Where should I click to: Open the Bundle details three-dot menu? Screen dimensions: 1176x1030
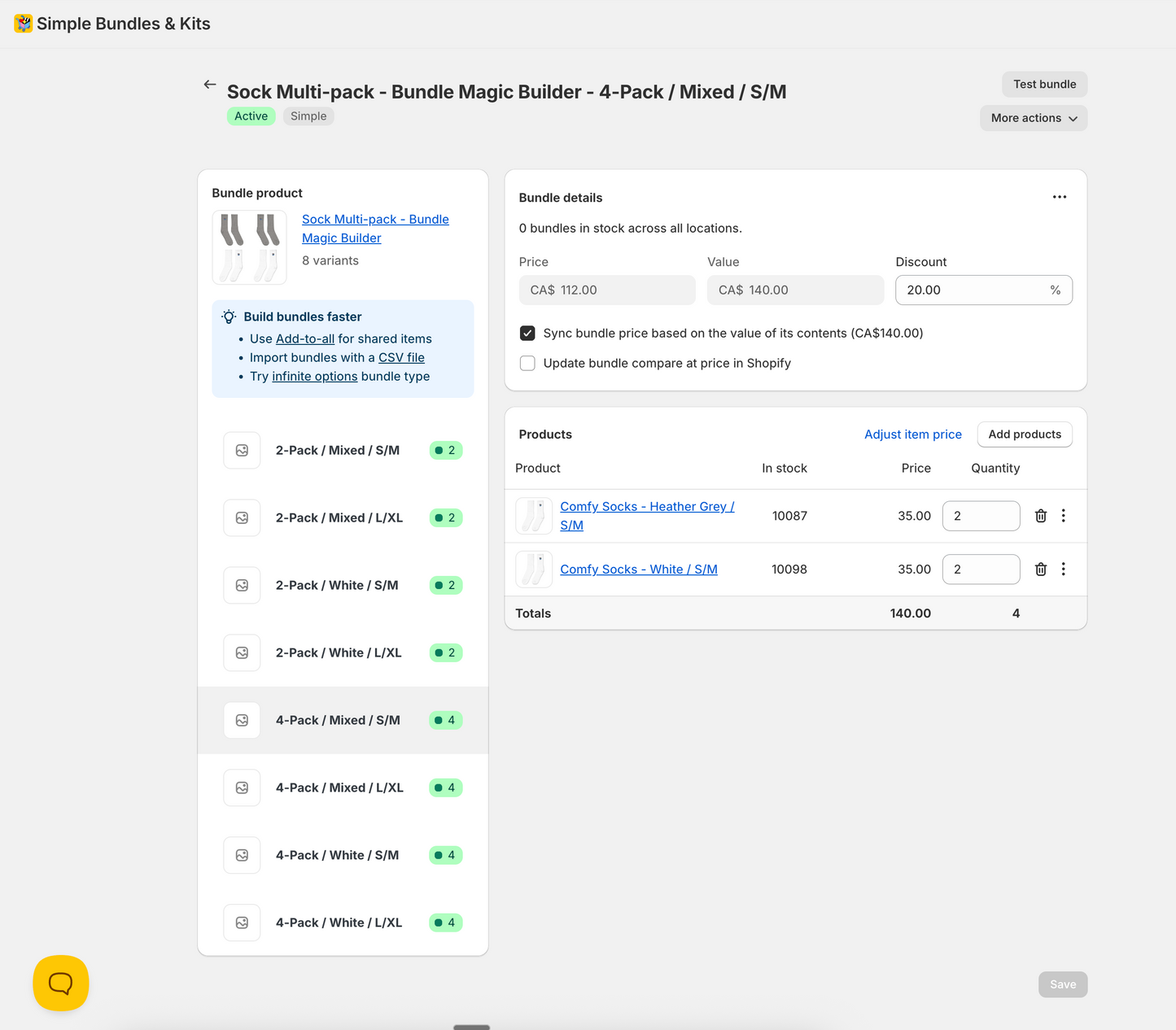tap(1060, 197)
